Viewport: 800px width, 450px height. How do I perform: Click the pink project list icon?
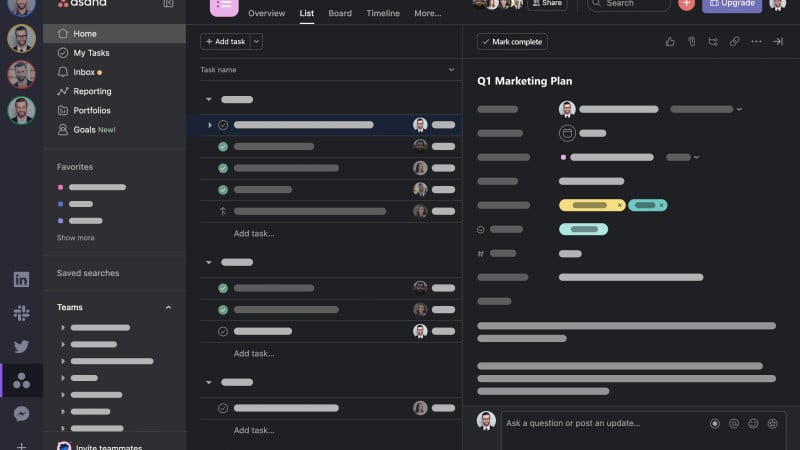click(224, 7)
